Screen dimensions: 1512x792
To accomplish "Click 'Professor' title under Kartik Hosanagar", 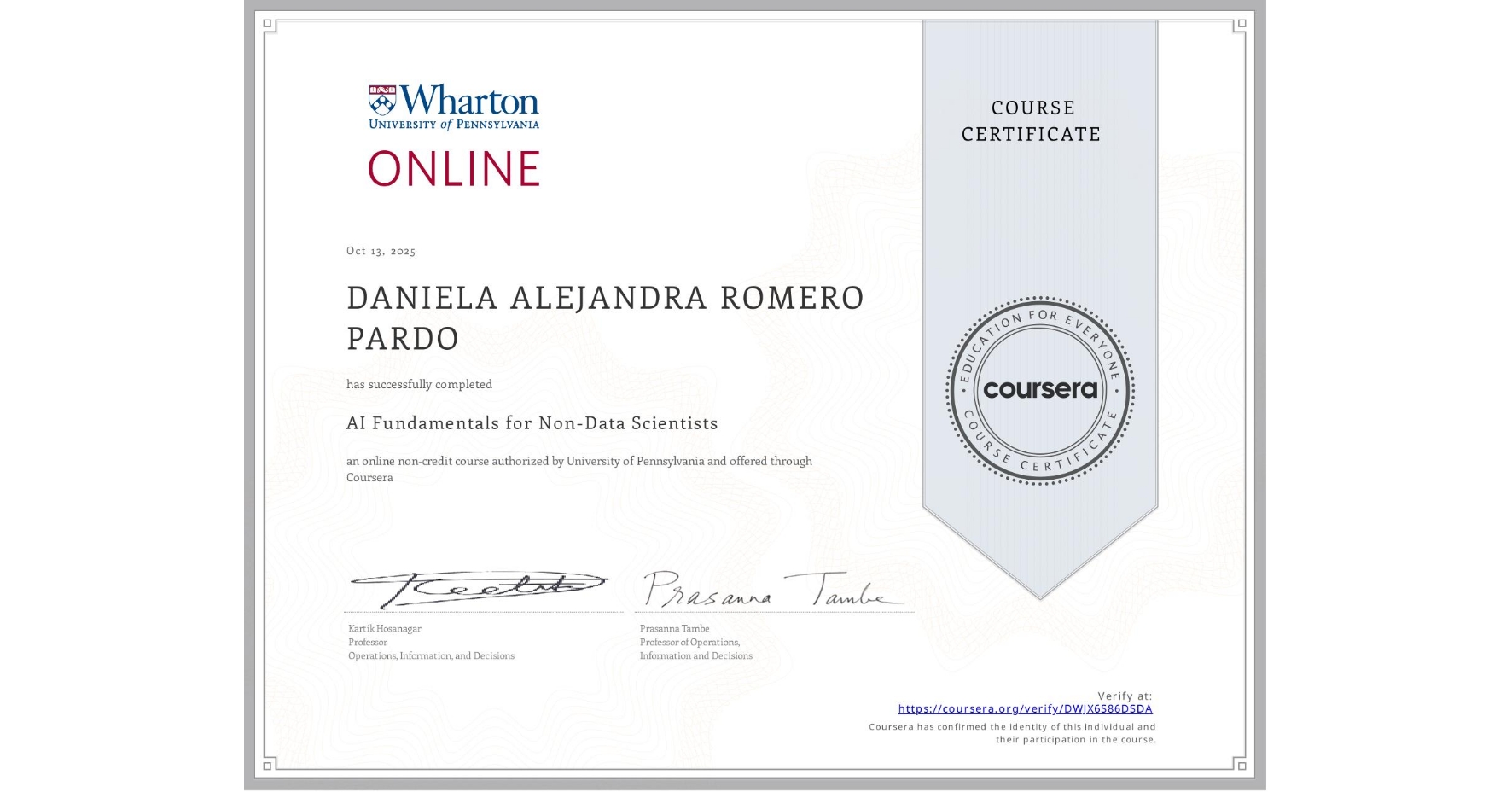I will pos(368,643).
